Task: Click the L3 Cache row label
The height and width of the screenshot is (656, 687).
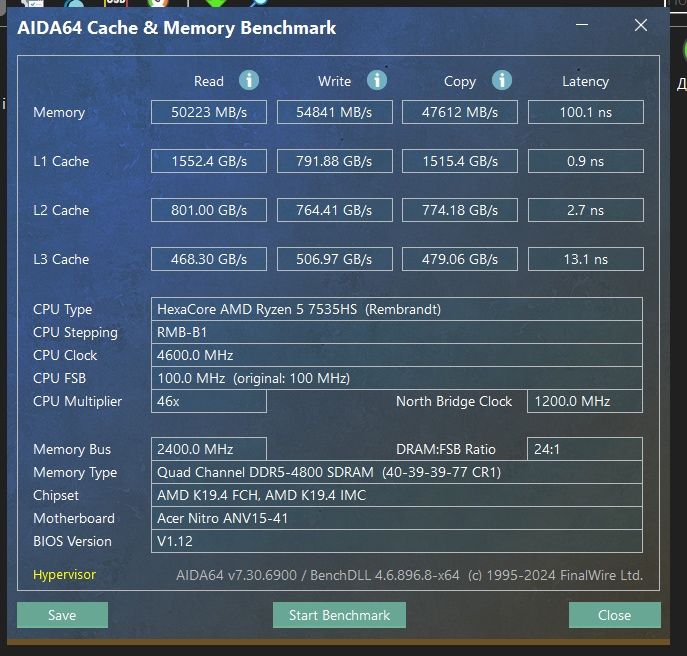Action: click(61, 259)
